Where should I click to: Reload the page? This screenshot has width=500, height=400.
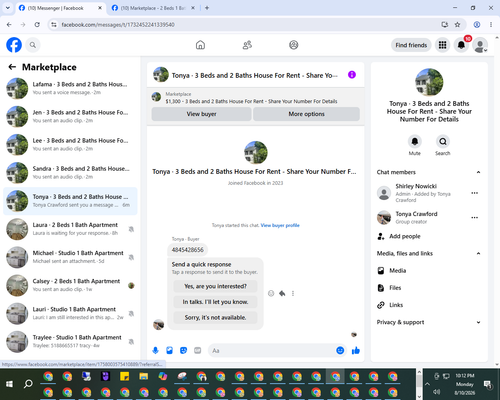[x=37, y=25]
